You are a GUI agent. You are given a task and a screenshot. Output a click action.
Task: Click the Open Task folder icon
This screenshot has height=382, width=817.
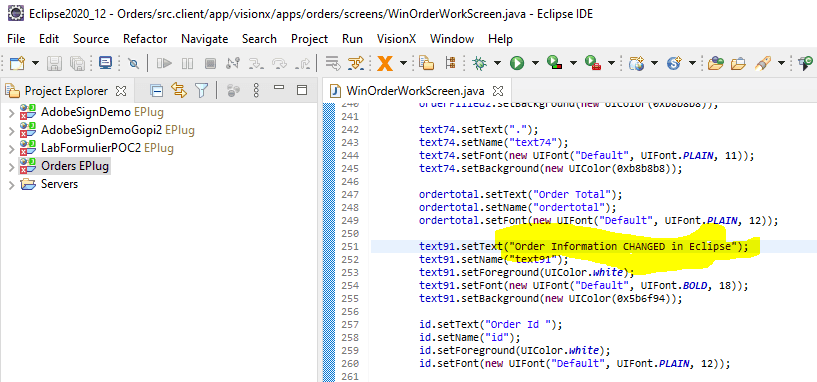[x=738, y=63]
